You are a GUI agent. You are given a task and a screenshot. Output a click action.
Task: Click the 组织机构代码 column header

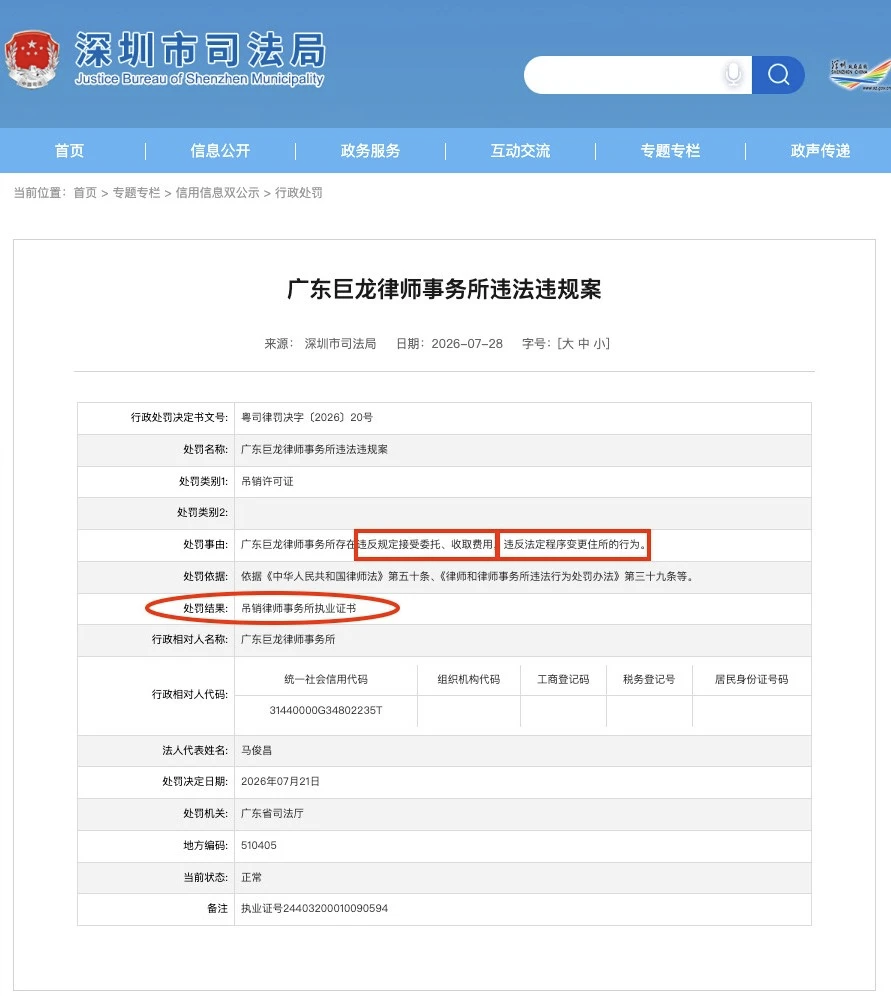469,679
